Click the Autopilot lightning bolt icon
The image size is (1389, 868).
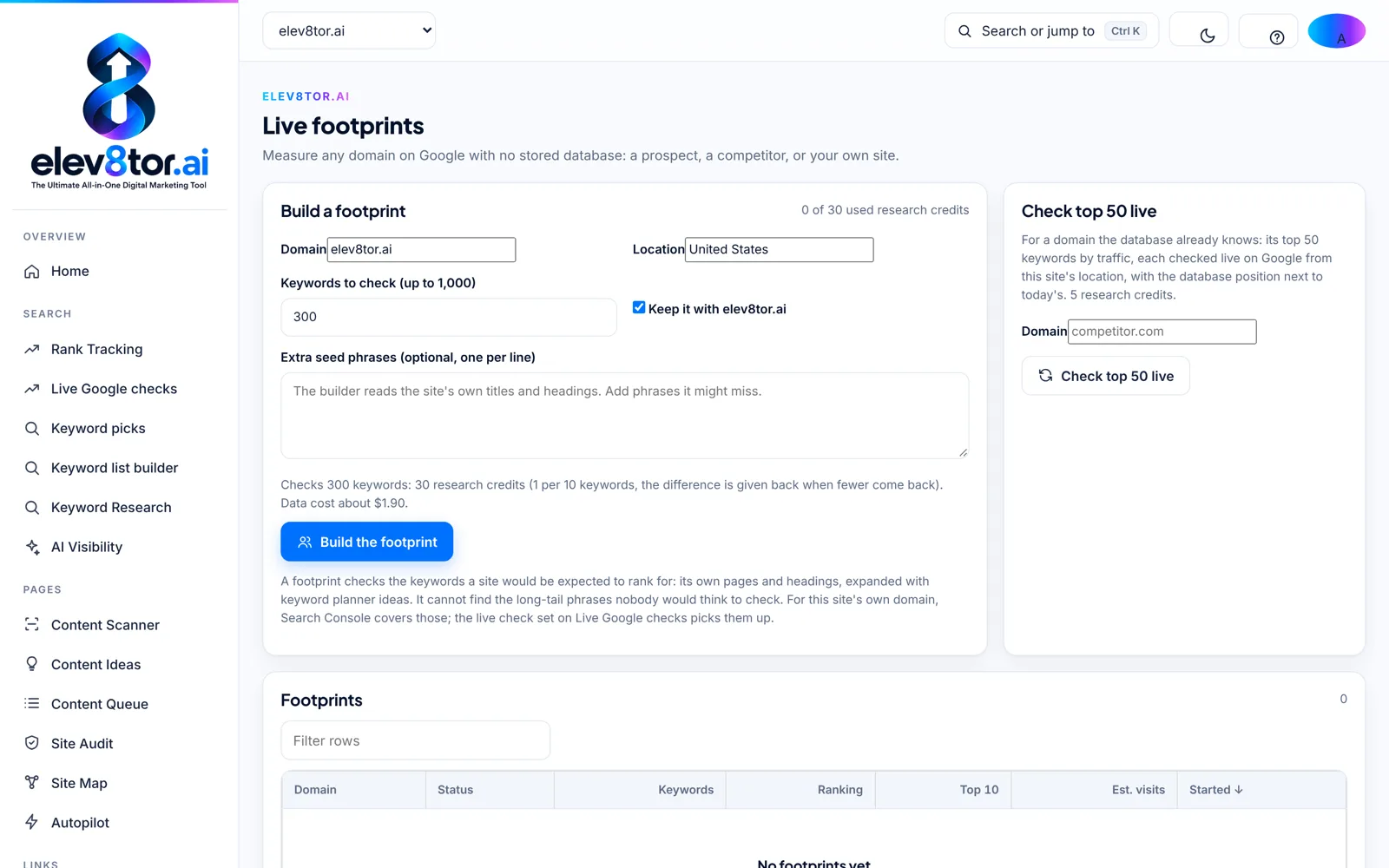[32, 822]
